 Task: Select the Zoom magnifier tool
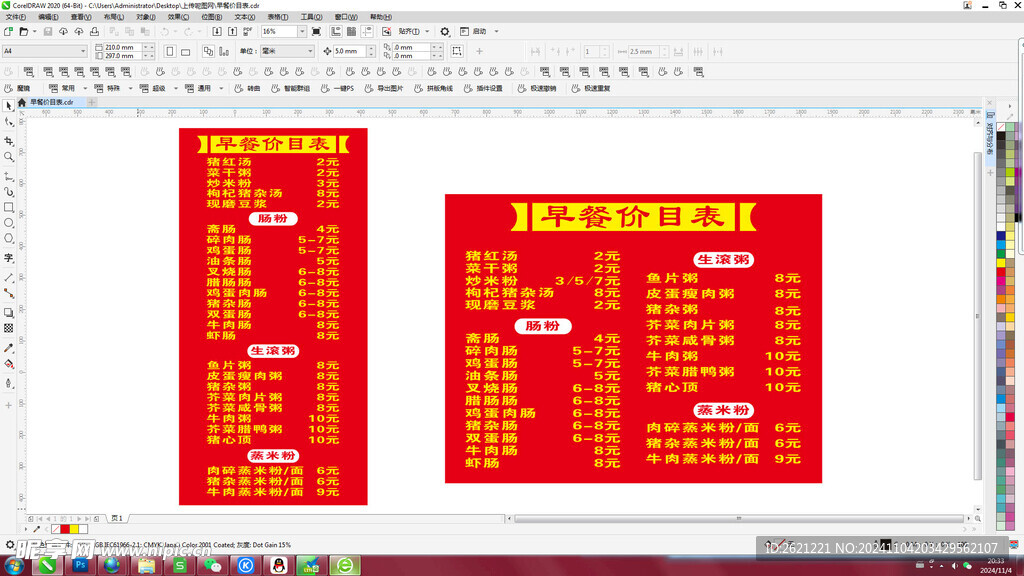tap(9, 157)
